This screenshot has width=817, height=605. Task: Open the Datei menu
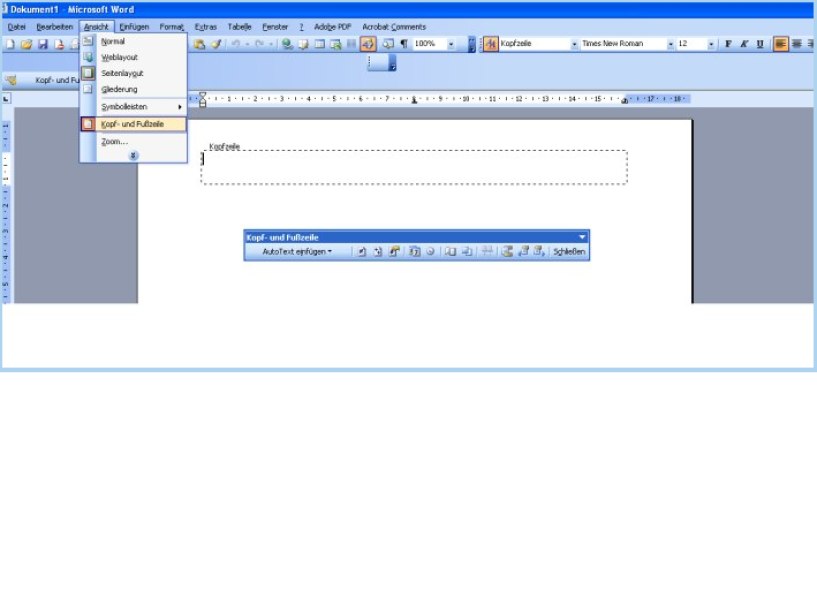coord(17,27)
